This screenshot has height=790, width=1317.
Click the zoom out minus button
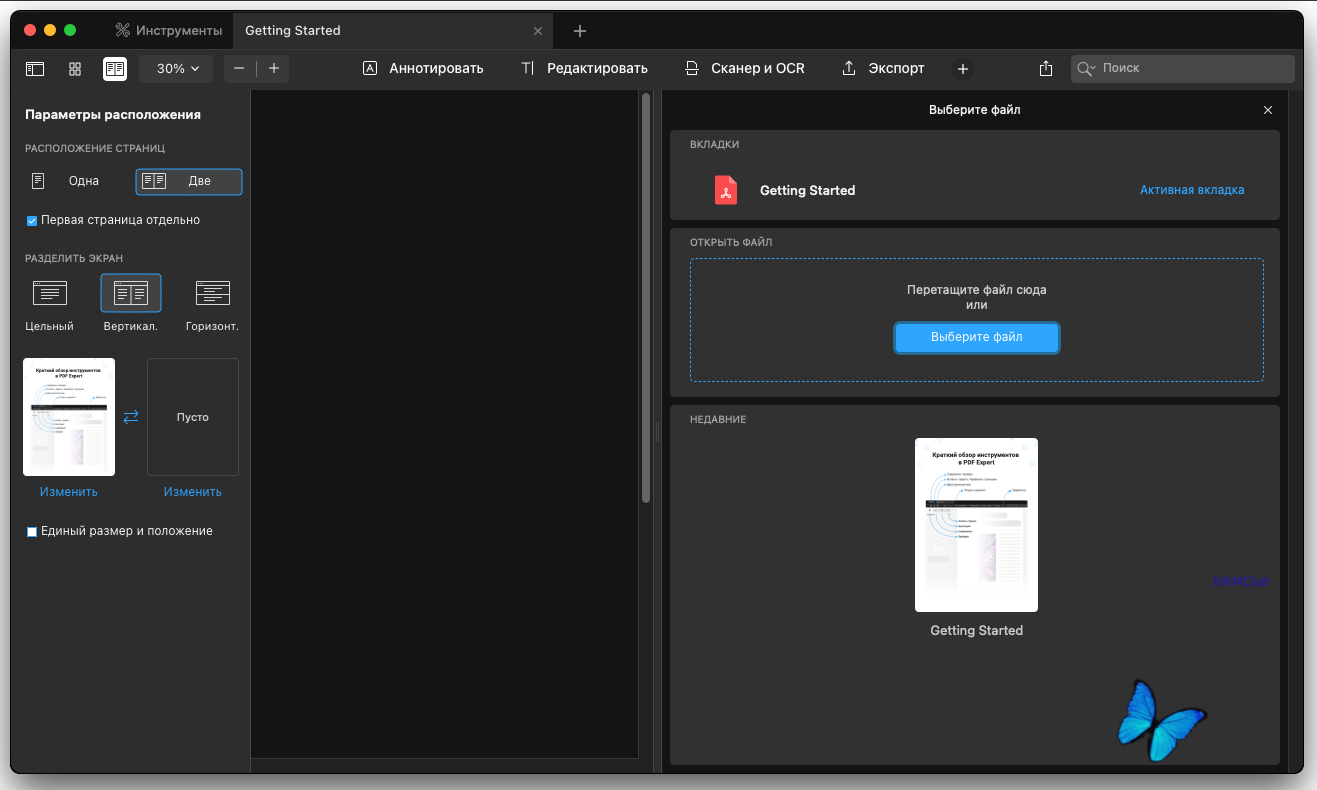point(240,69)
